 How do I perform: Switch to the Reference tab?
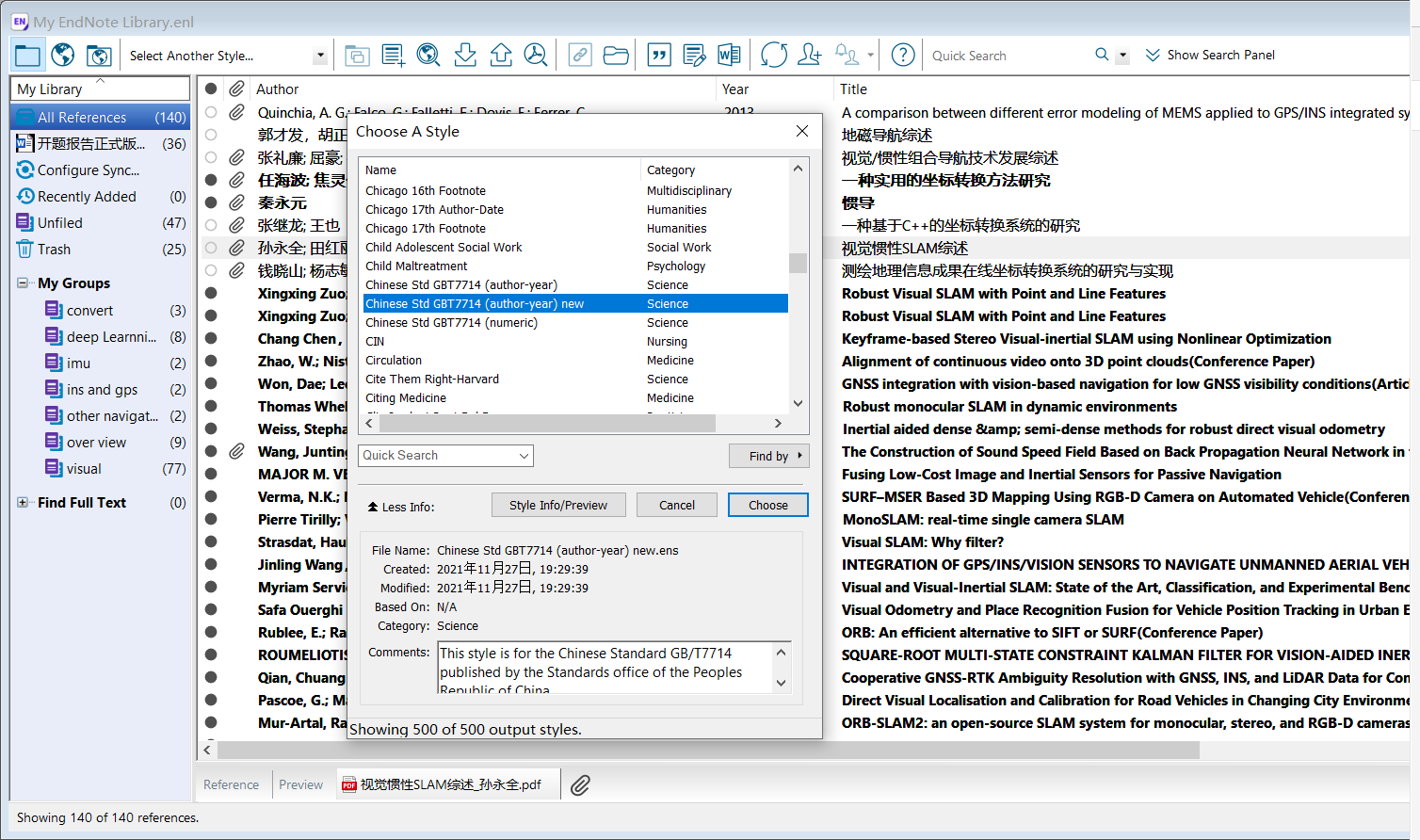[x=231, y=784]
